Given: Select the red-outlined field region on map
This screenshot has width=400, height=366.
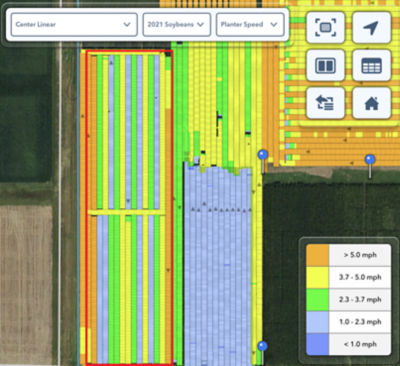Looking at the screenshot, I should (x=129, y=207).
